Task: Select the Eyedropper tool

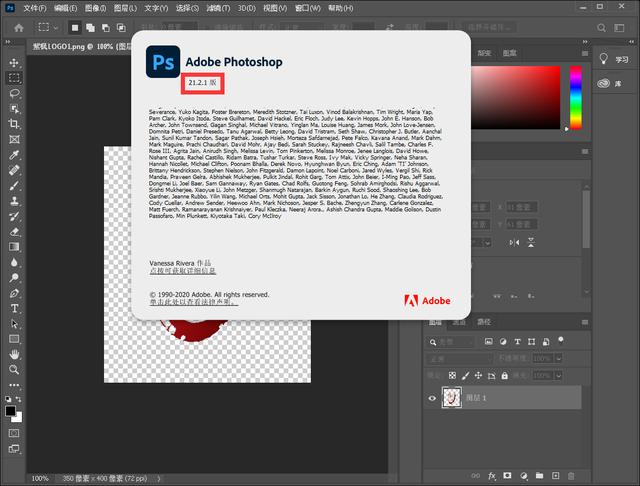Action: click(14, 155)
